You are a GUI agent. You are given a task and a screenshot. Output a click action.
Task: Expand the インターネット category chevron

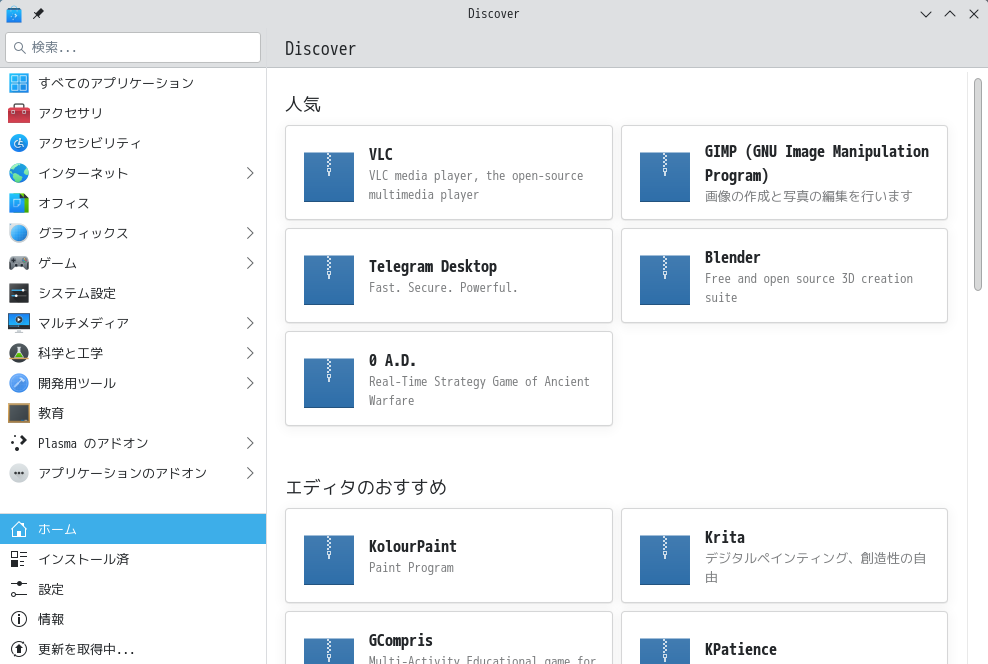[x=250, y=173]
